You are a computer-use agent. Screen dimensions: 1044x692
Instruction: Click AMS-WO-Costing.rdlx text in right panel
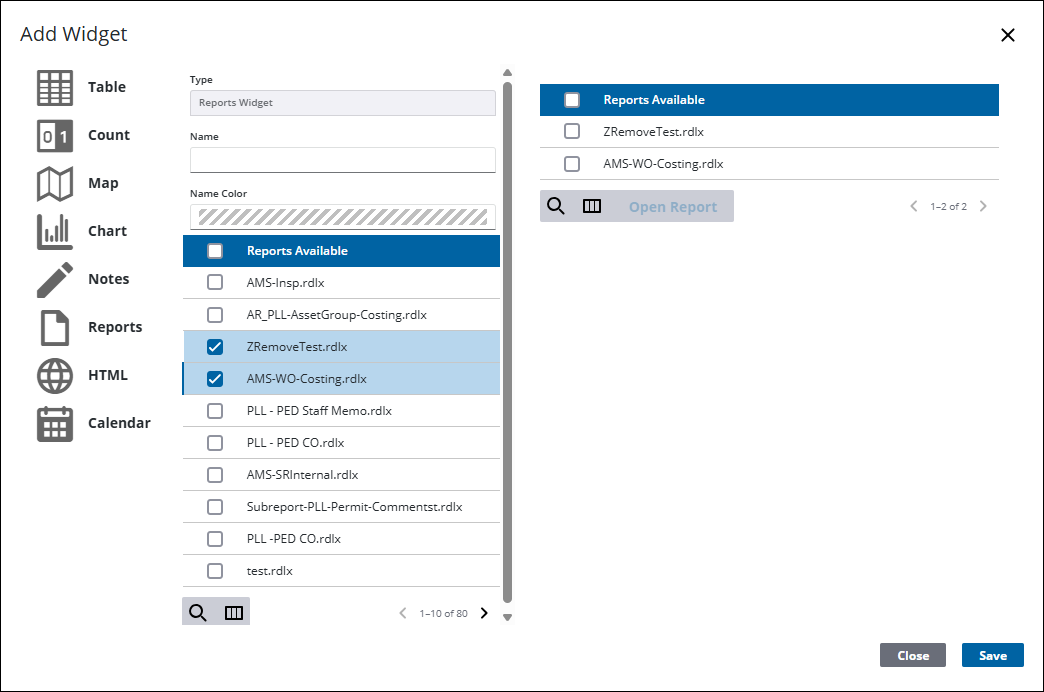tap(663, 164)
